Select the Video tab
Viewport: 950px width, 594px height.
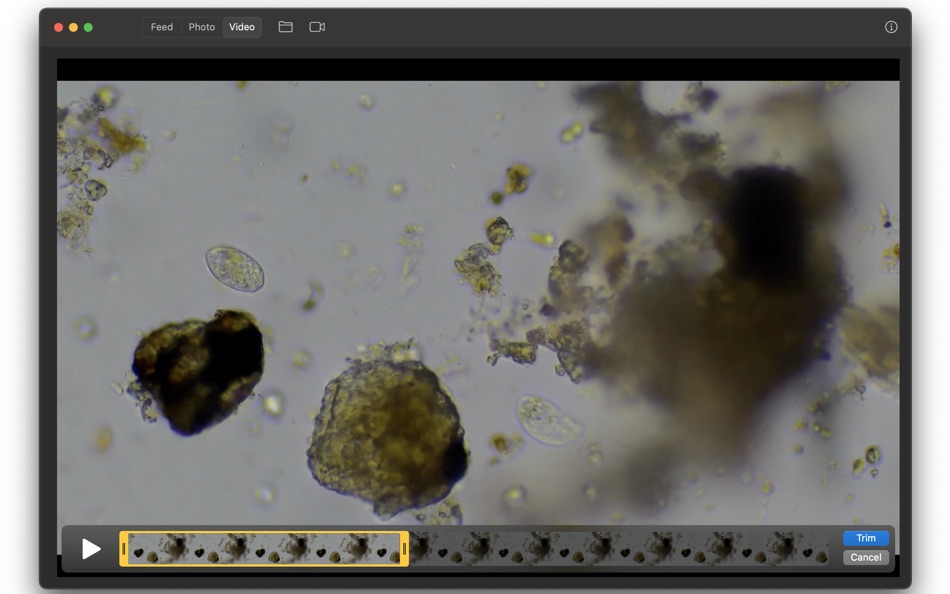tap(240, 27)
